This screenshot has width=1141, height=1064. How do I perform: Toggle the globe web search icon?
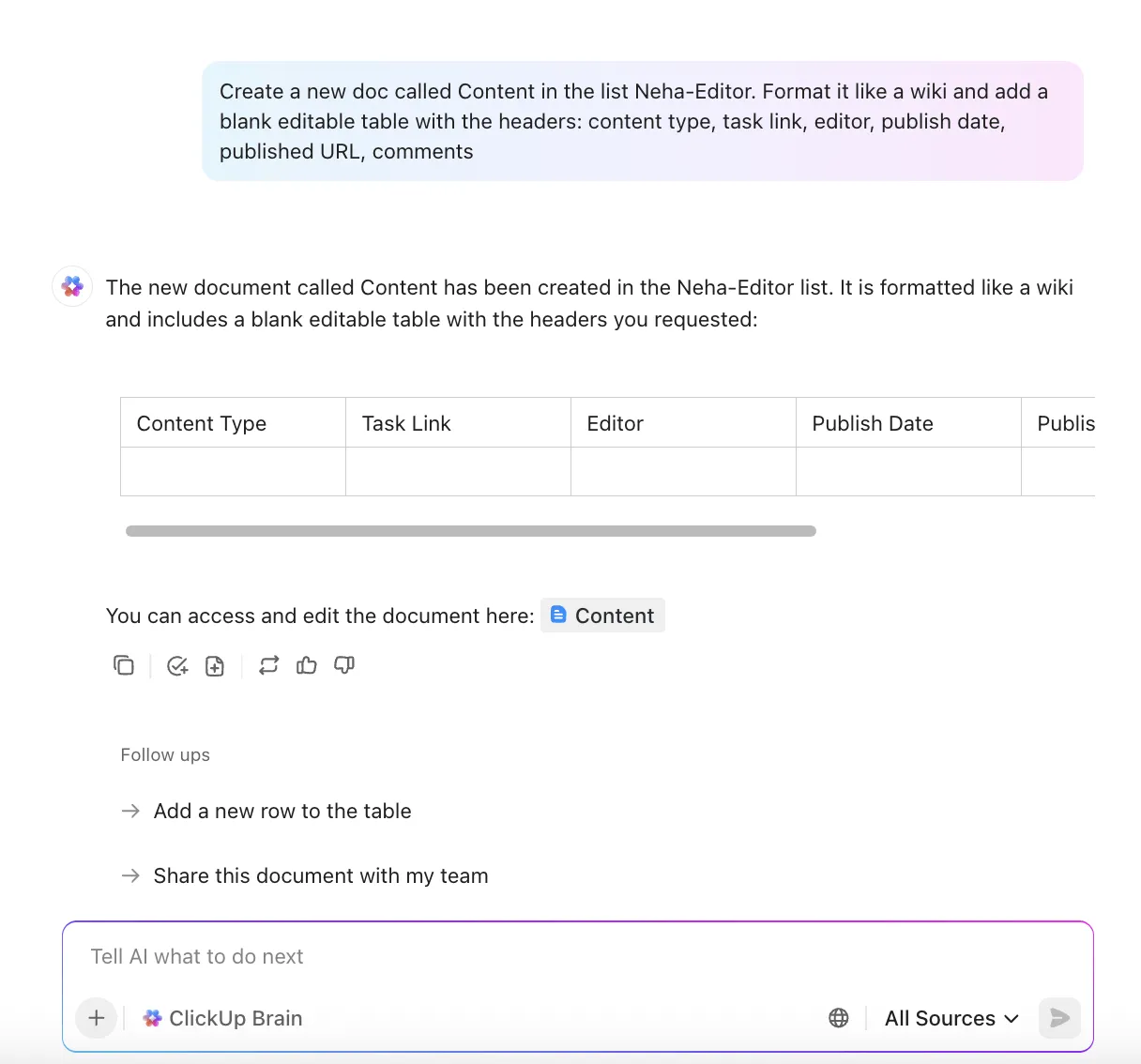pos(839,1018)
